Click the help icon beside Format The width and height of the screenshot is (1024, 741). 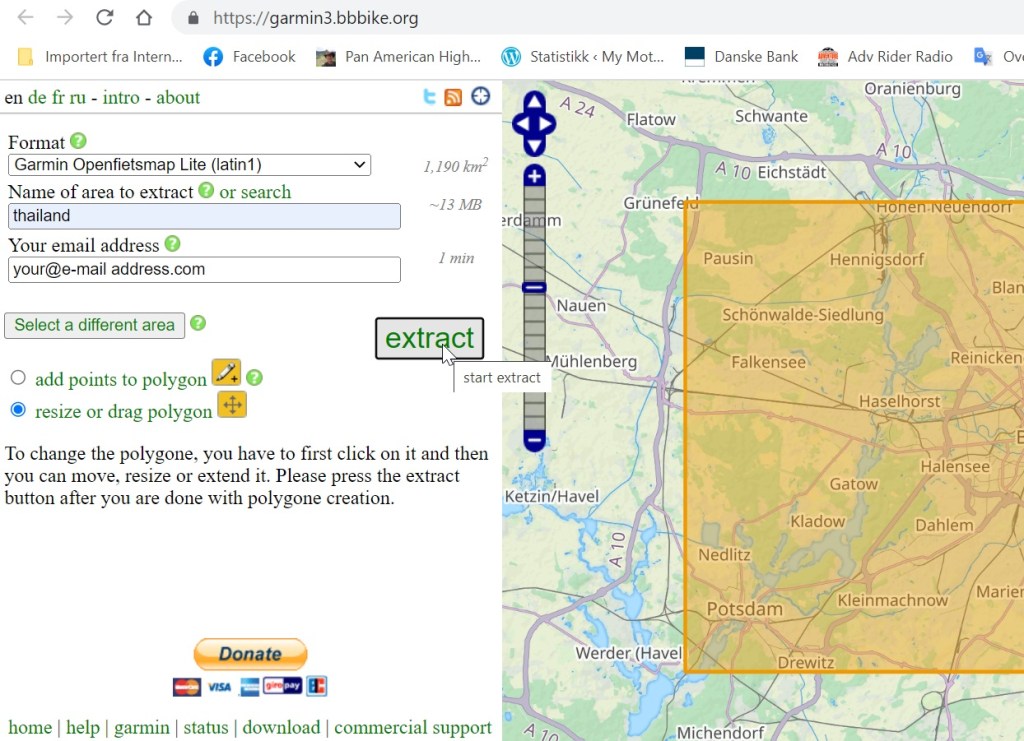(x=78, y=141)
